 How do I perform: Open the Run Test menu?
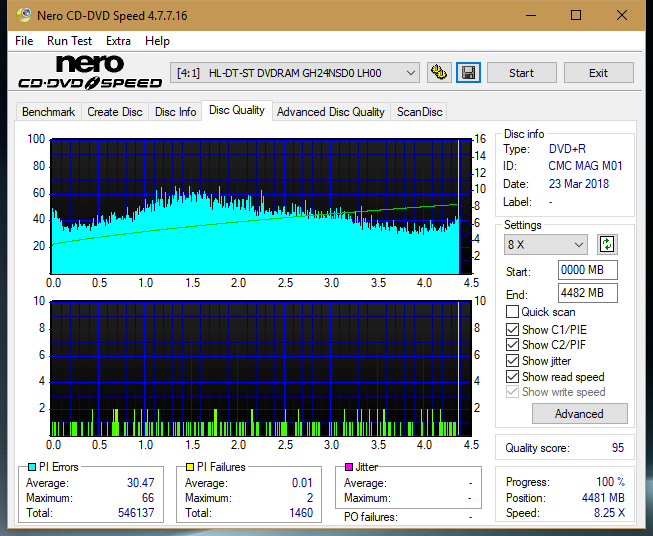tap(69, 41)
